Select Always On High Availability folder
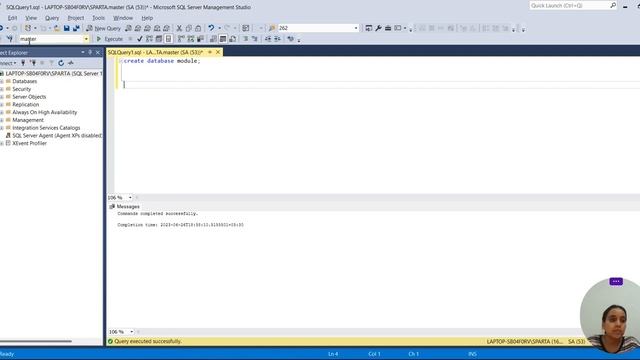Screen dimensions: 640x360 click(44, 112)
